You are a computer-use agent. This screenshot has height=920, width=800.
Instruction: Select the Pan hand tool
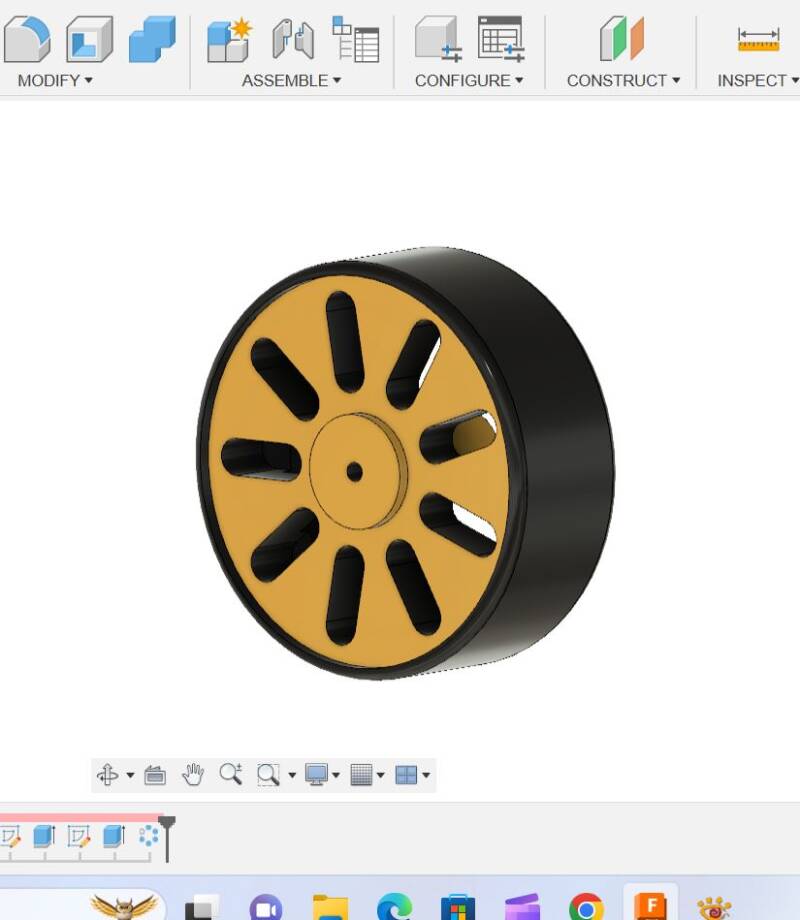[x=193, y=774]
